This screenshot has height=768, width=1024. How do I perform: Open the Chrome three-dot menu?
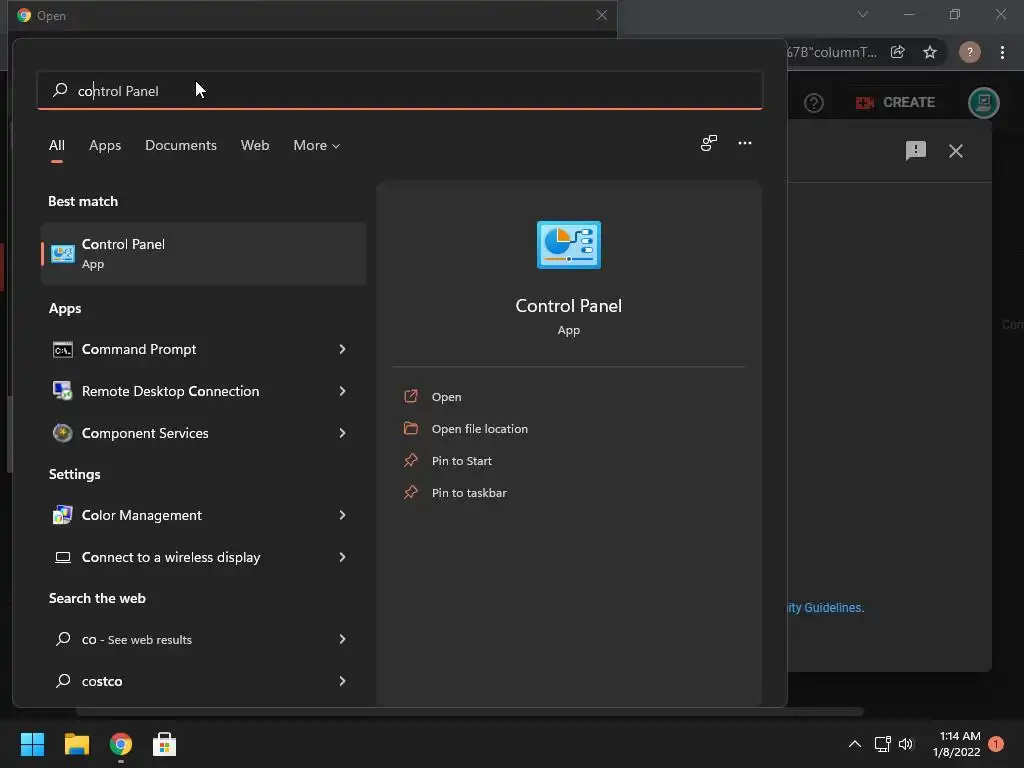(1002, 52)
